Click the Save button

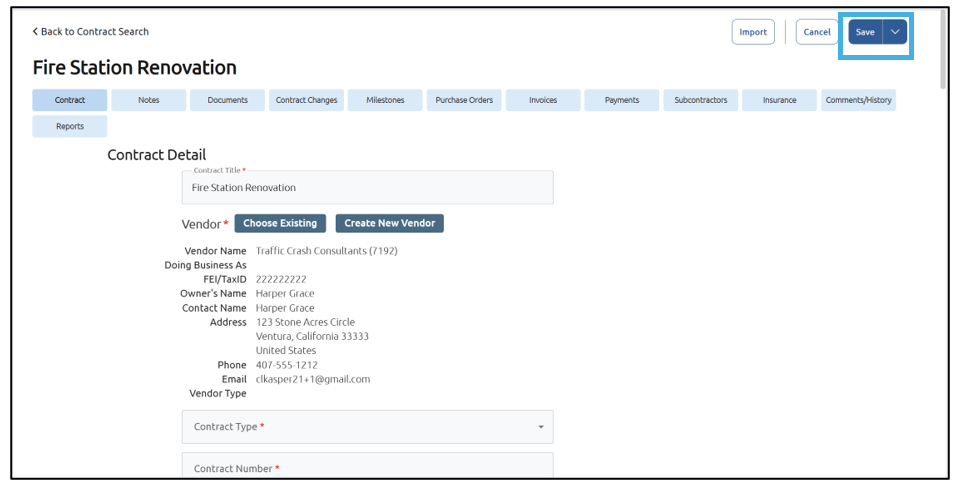[865, 32]
